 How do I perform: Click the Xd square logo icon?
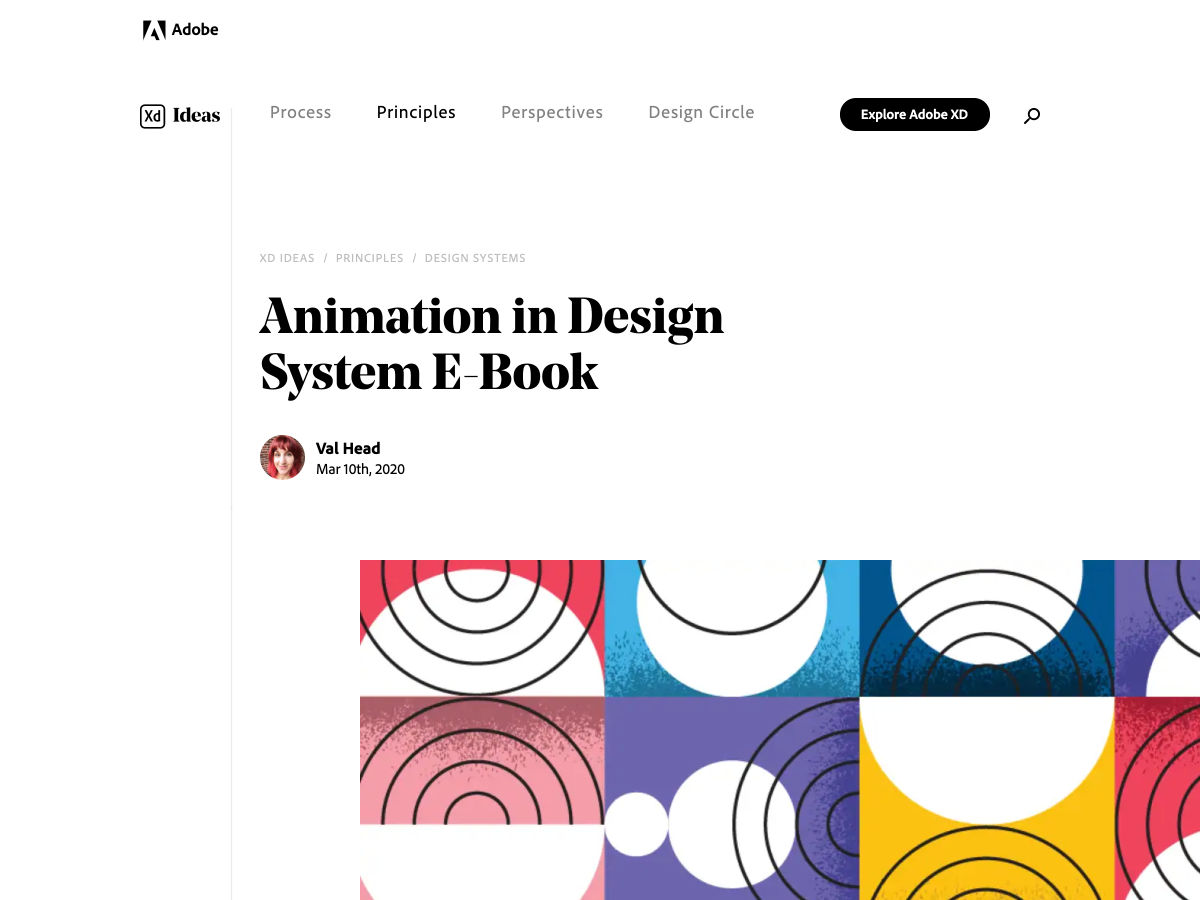(x=152, y=116)
